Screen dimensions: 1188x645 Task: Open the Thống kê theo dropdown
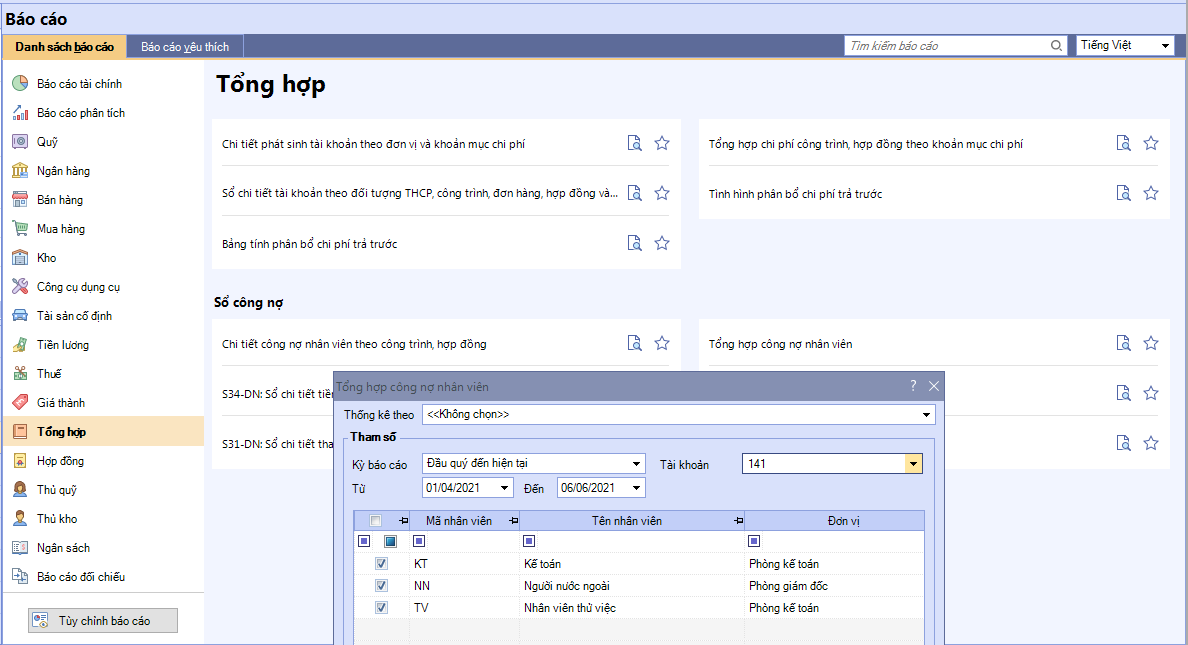[926, 415]
